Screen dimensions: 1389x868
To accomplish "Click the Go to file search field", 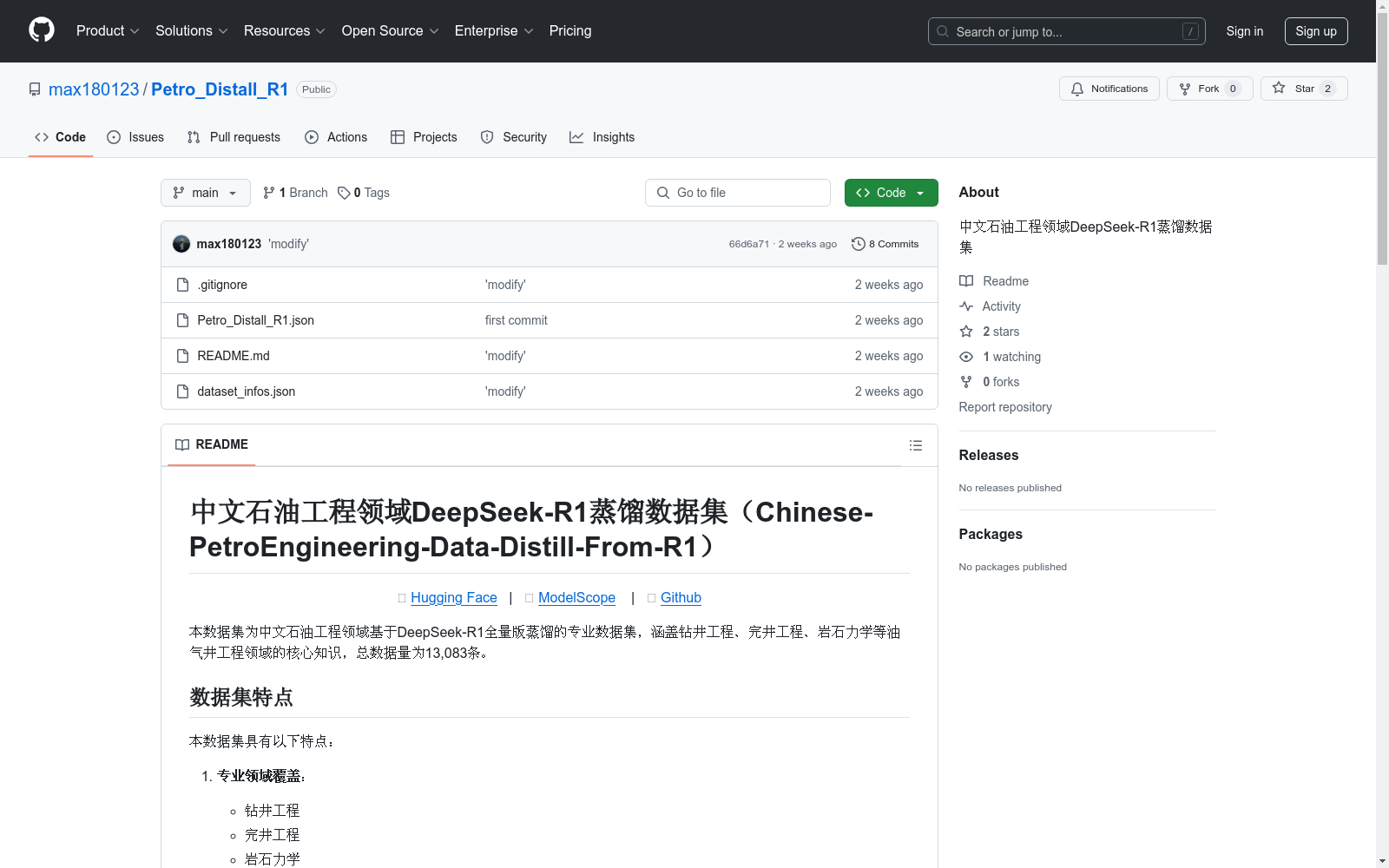I will [x=738, y=193].
